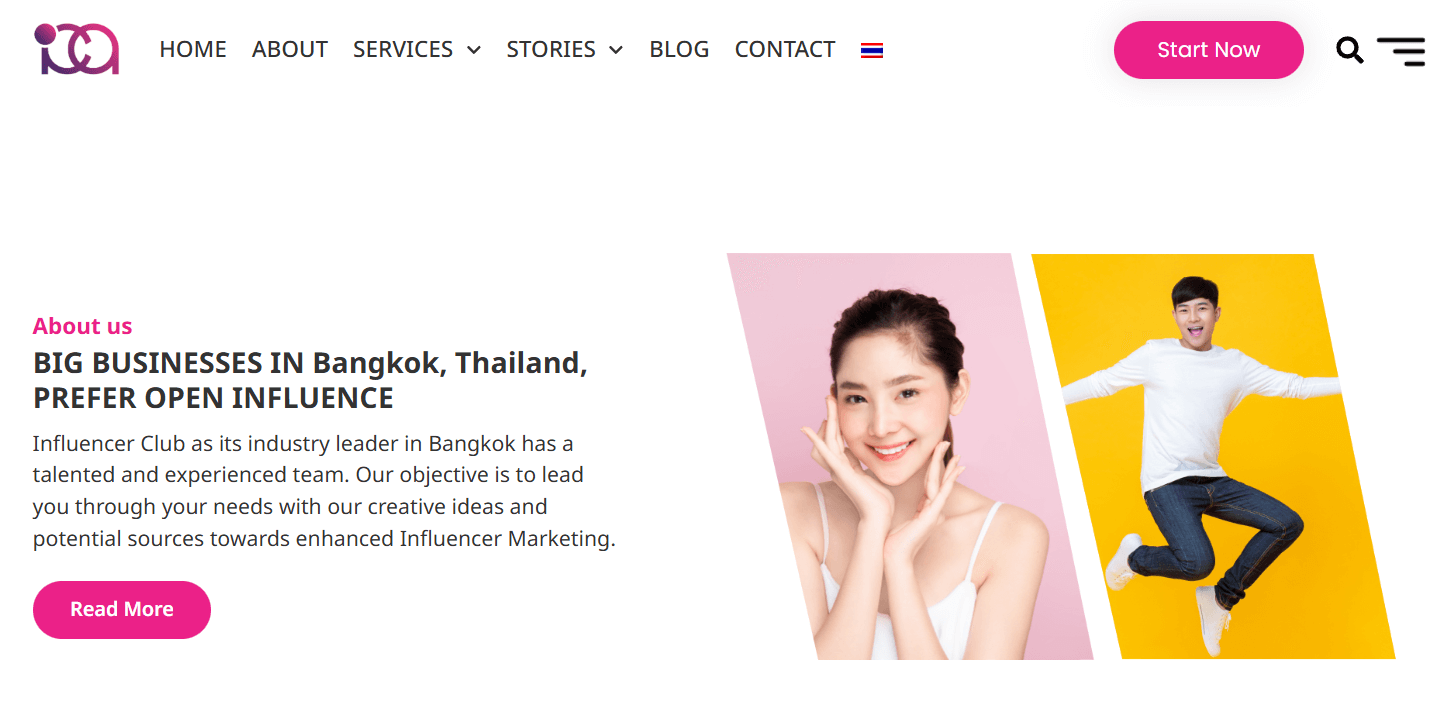This screenshot has height=724, width=1453.
Task: Open the search magnifier icon
Action: [1349, 50]
